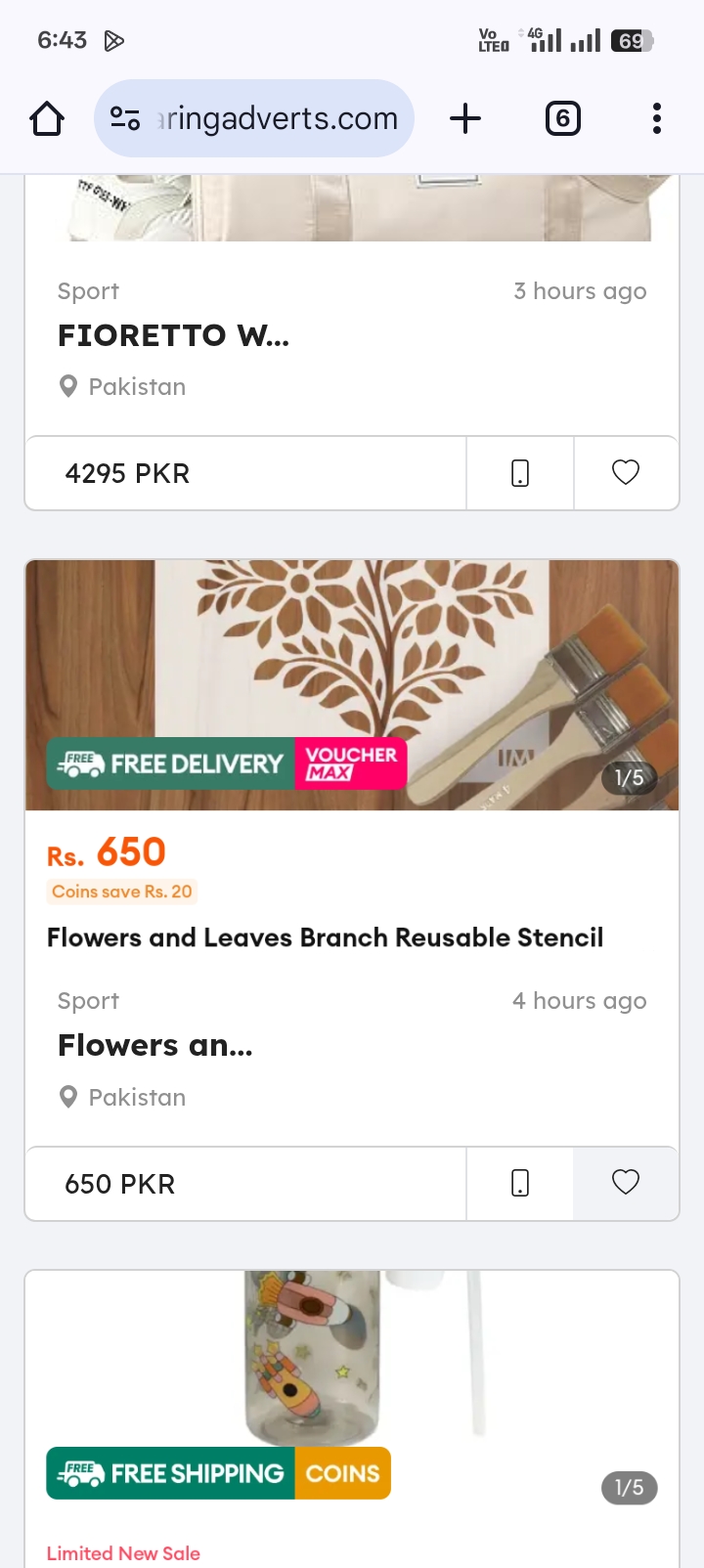
Task: Open tab switcher showing 6 tabs
Action: point(562,119)
